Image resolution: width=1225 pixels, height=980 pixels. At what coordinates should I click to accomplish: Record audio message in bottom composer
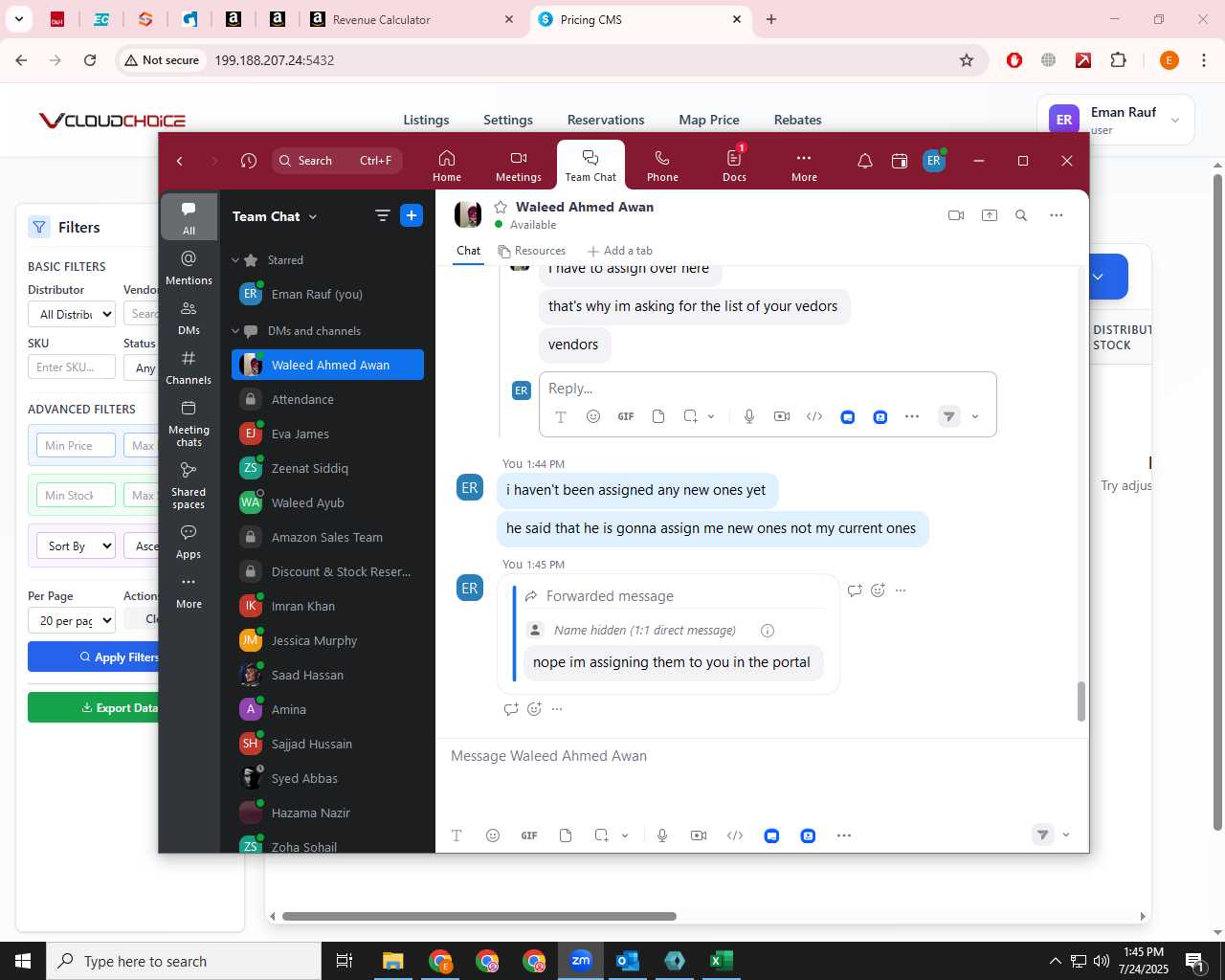pos(661,835)
